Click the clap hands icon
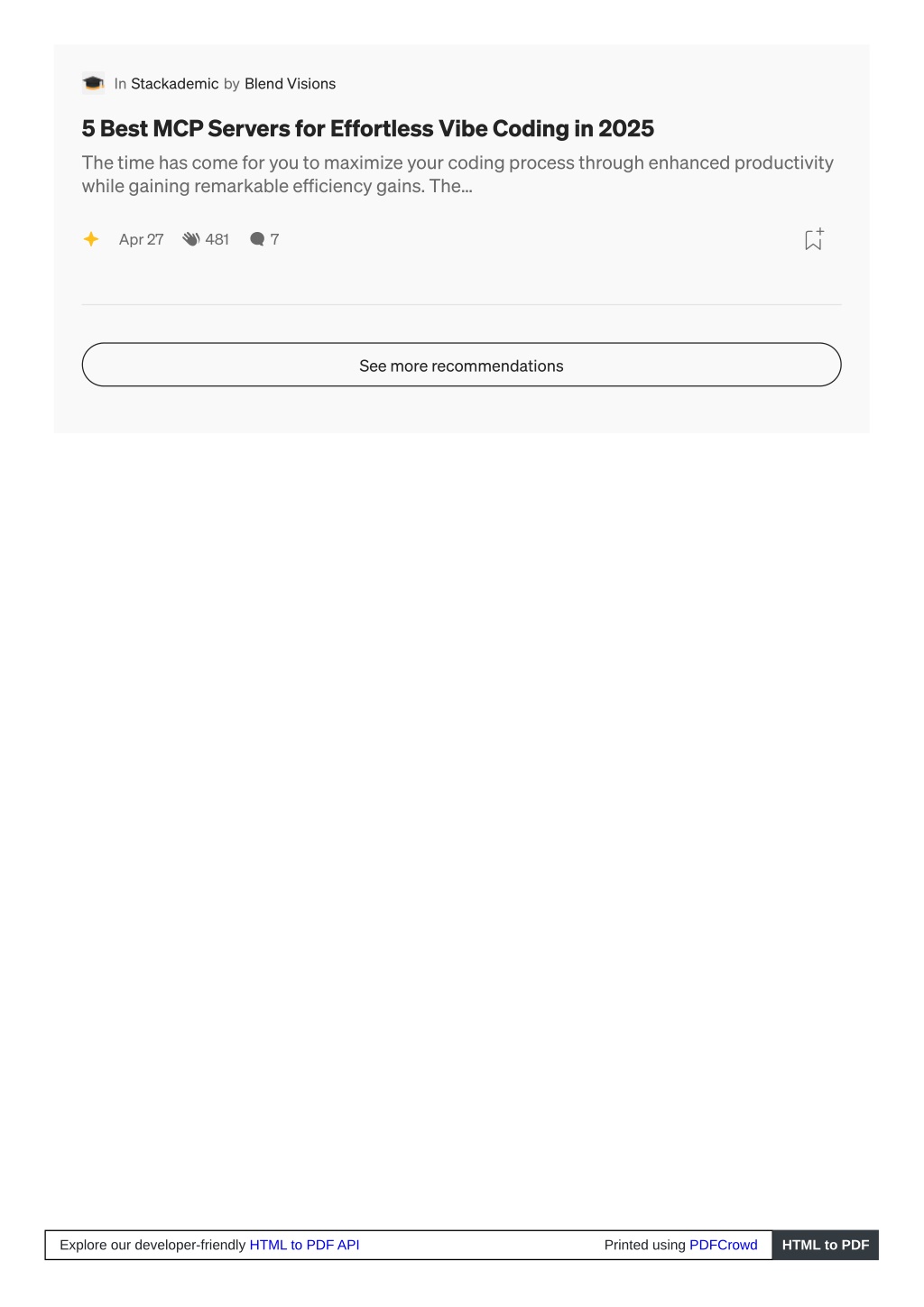 coord(191,239)
